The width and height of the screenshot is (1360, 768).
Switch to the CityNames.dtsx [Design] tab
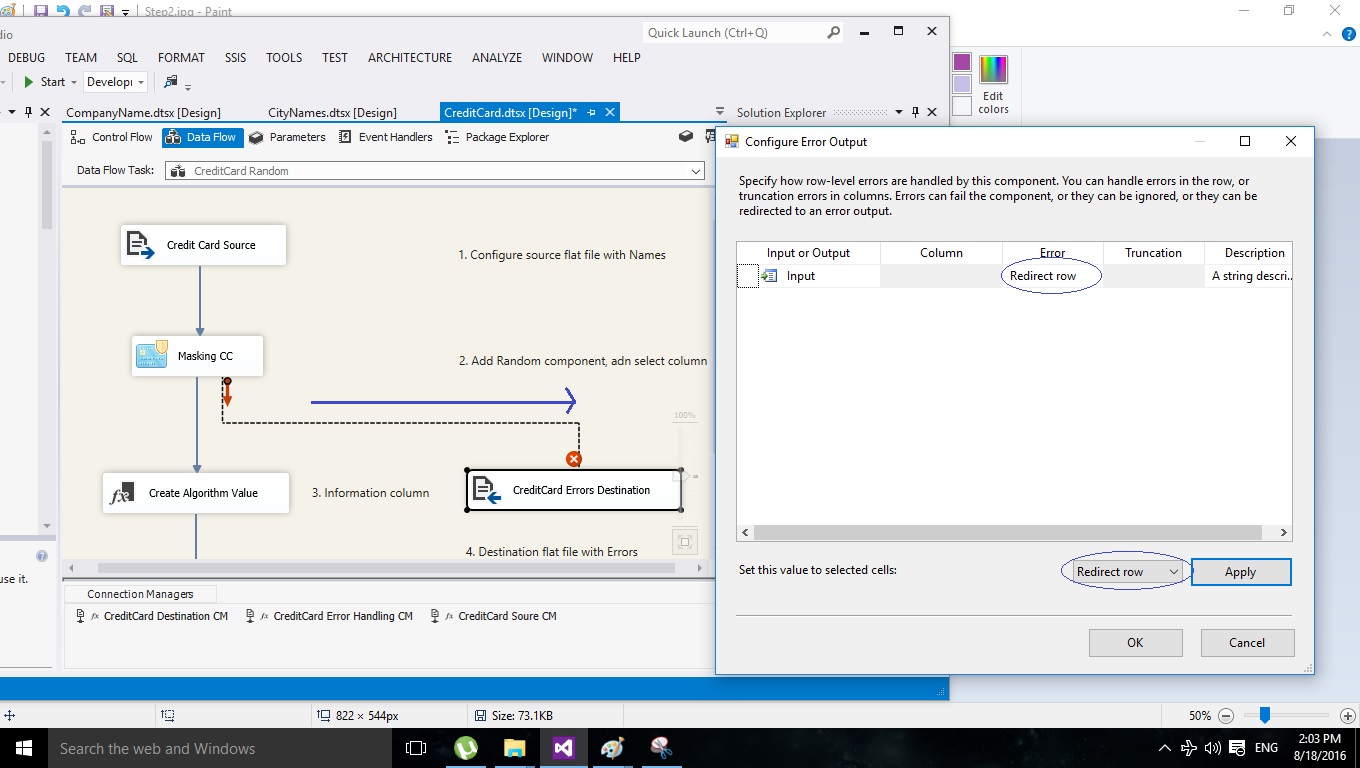tap(332, 113)
